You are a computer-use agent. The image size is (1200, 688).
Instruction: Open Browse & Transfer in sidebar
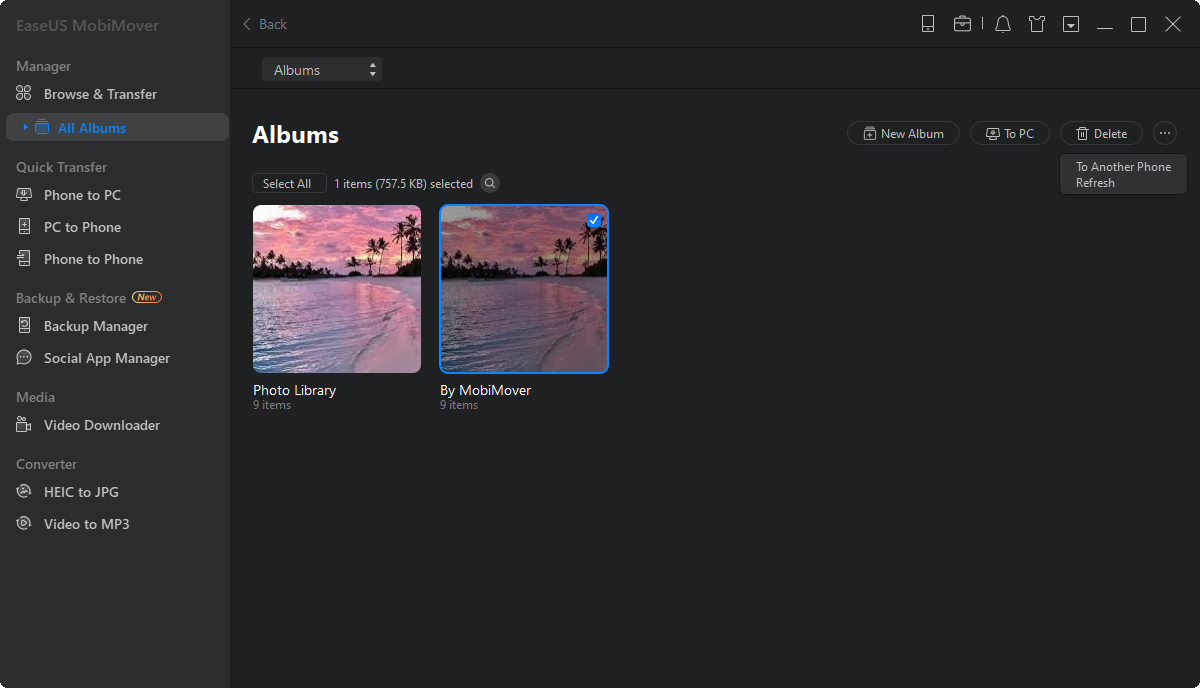pyautogui.click(x=100, y=94)
